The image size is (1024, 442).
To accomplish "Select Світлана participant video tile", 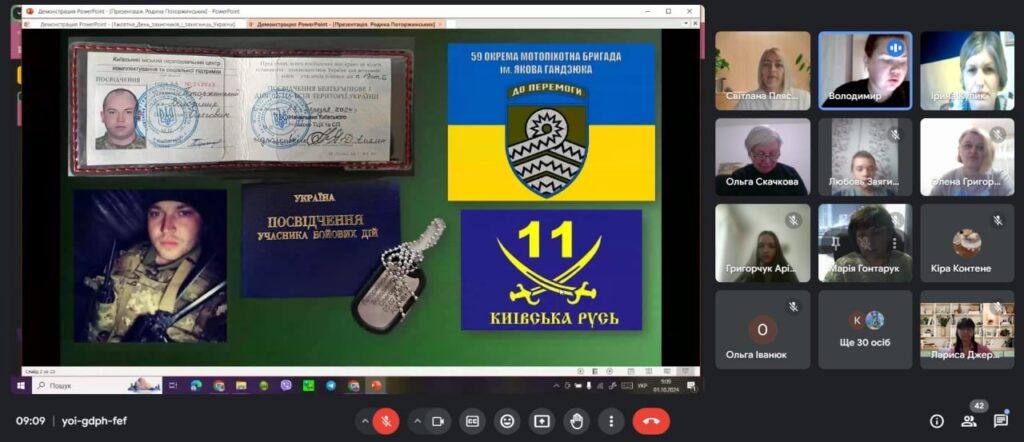I will pos(762,71).
